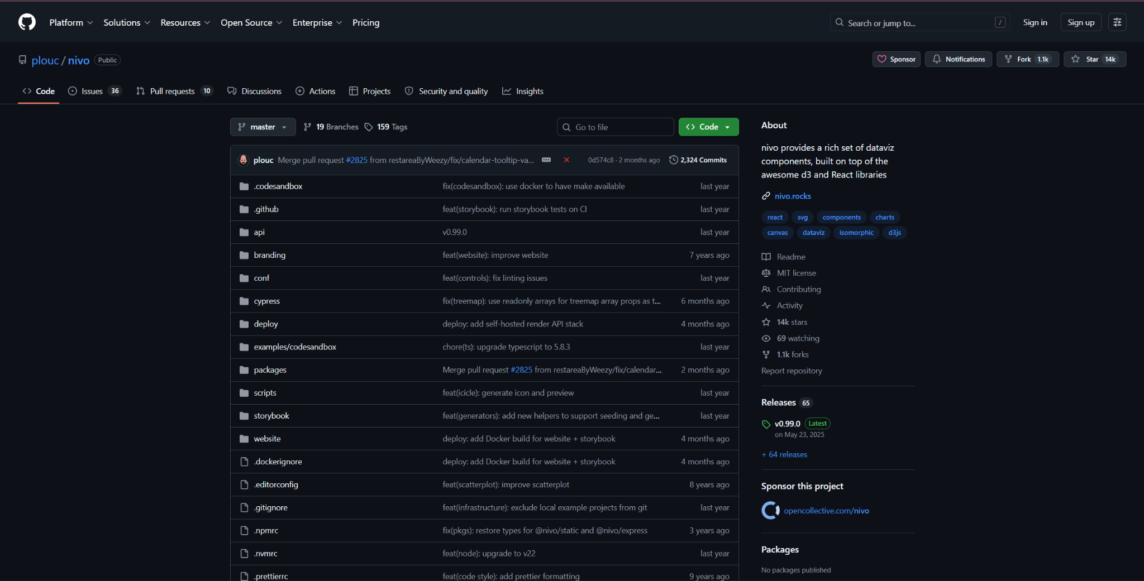Click the plouc owner link in breadcrumb
Image resolution: width=1144 pixels, height=581 pixels.
tap(45, 61)
